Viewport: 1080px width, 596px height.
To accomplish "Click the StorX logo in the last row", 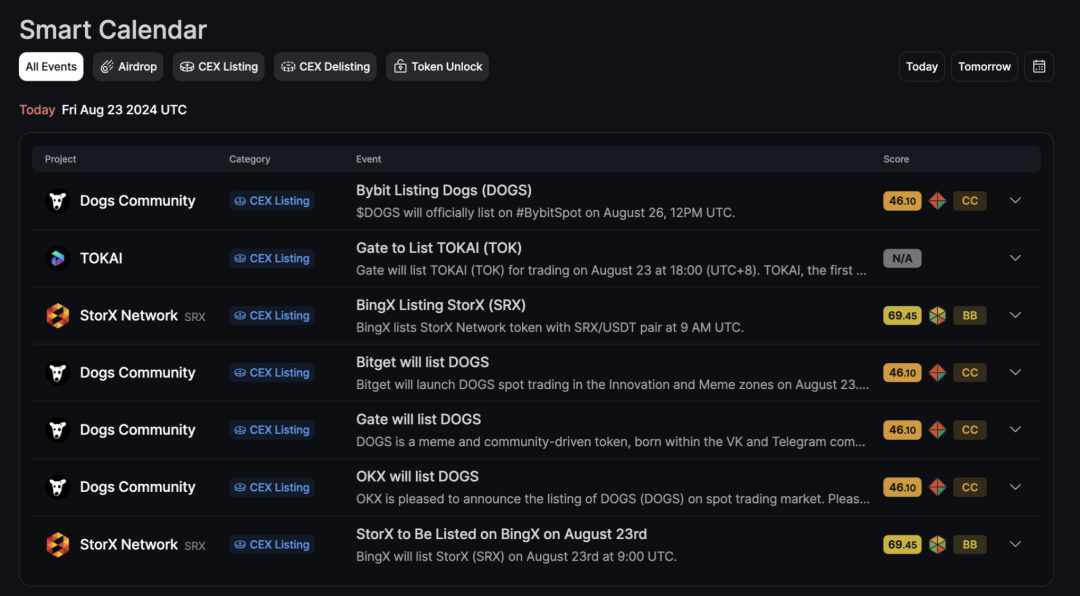I will tap(58, 544).
